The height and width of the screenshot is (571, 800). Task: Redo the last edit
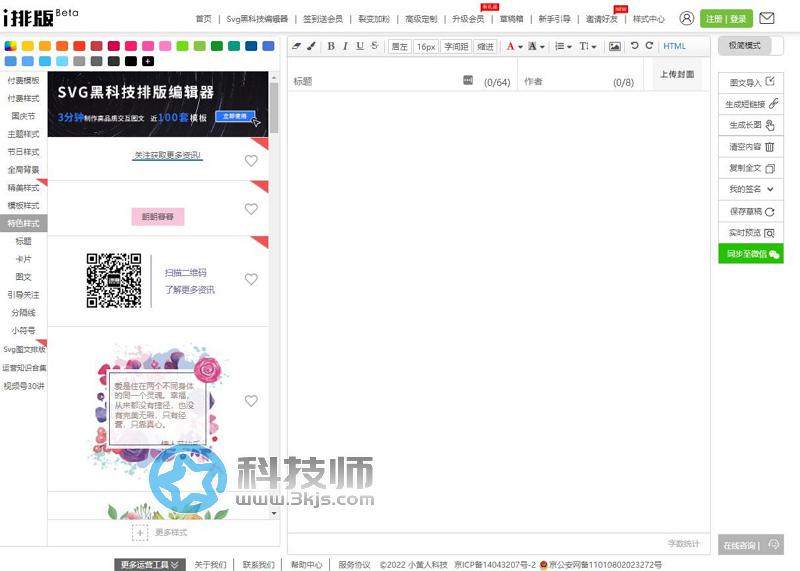point(649,45)
